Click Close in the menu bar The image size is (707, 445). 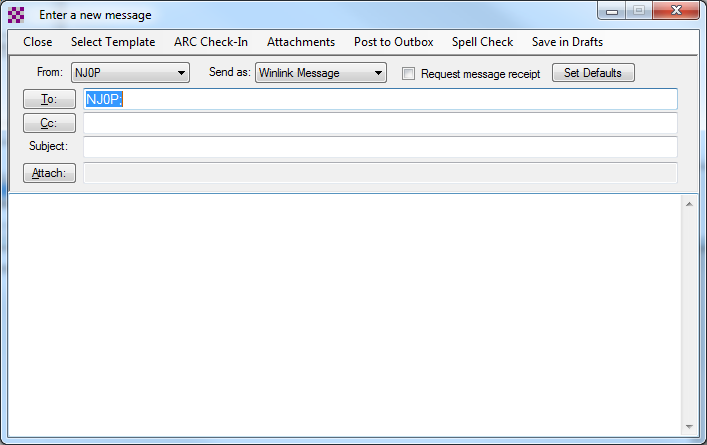pos(38,42)
